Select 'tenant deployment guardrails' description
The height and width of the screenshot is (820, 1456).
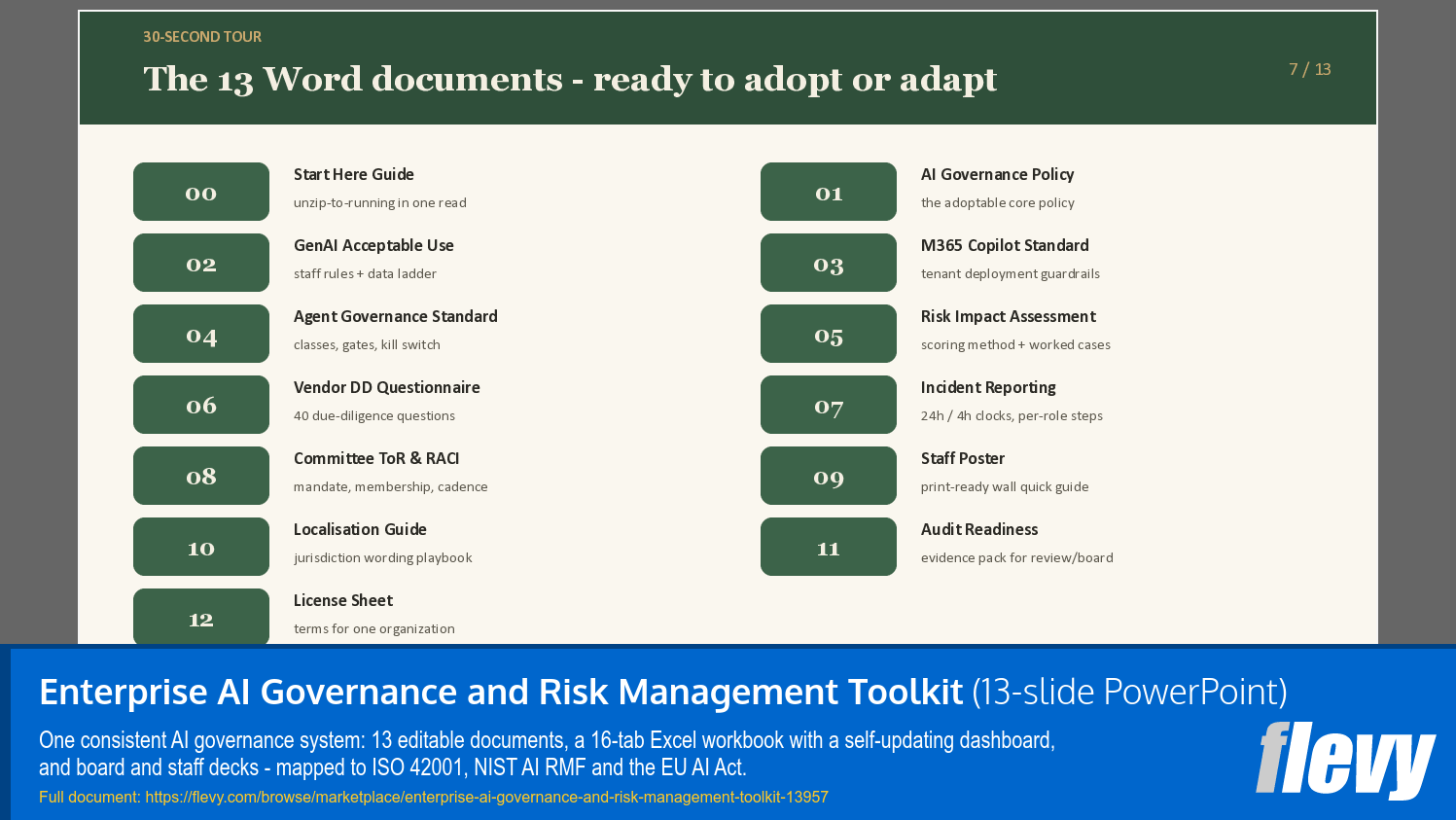tap(1011, 273)
